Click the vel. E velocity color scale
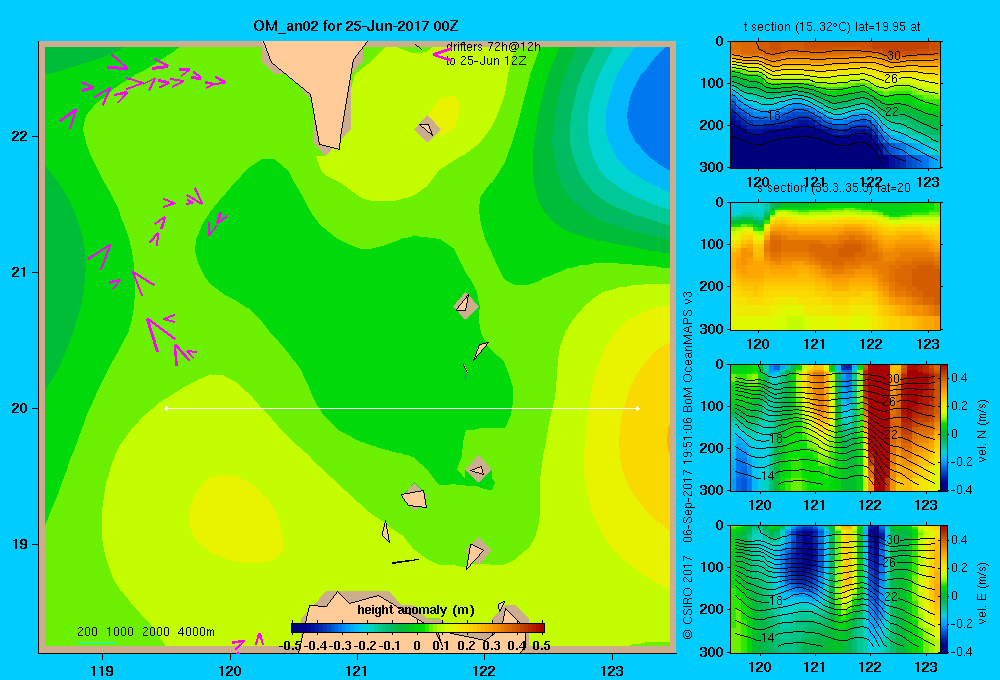 tap(945, 589)
